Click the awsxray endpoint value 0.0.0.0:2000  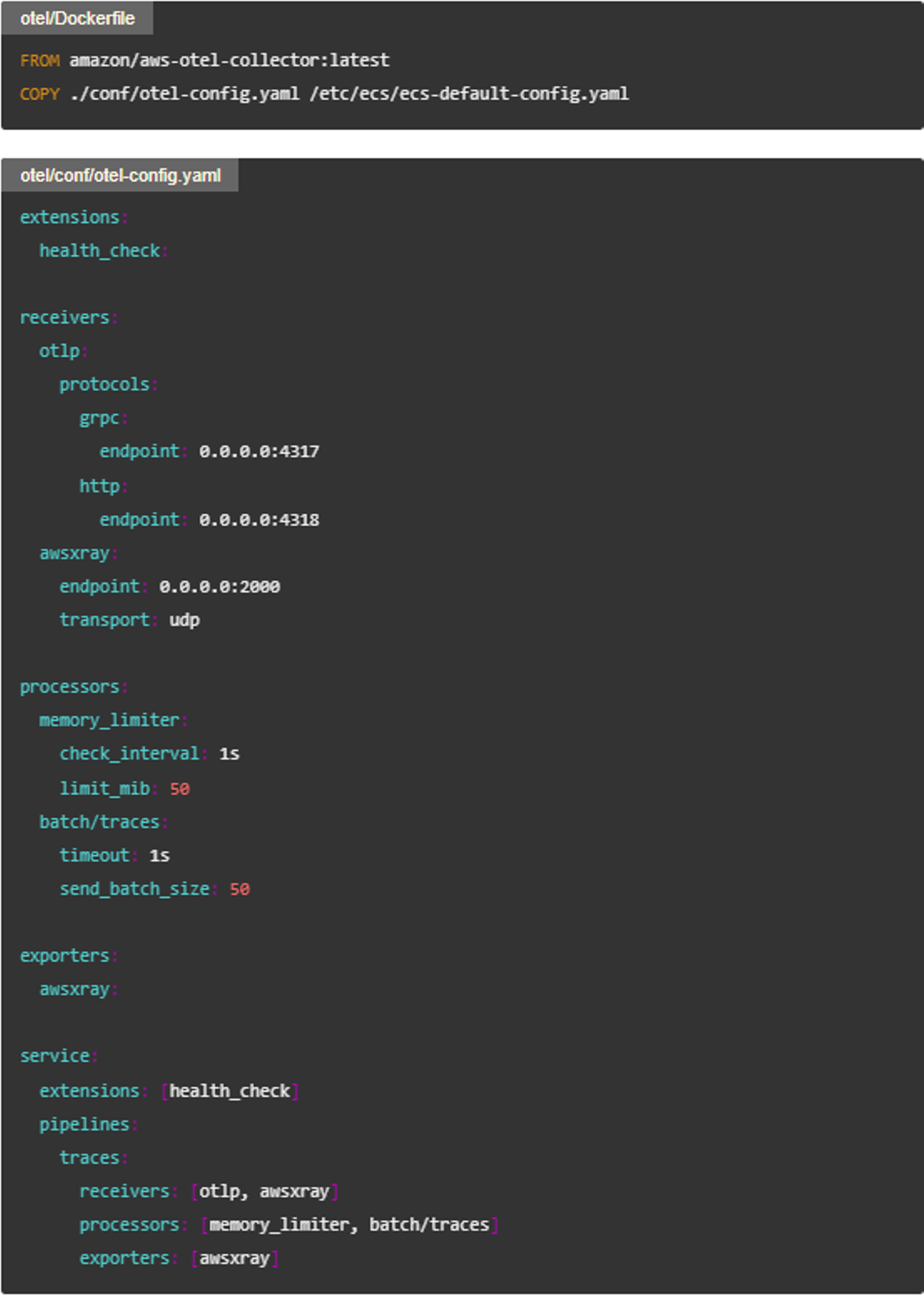point(219,586)
